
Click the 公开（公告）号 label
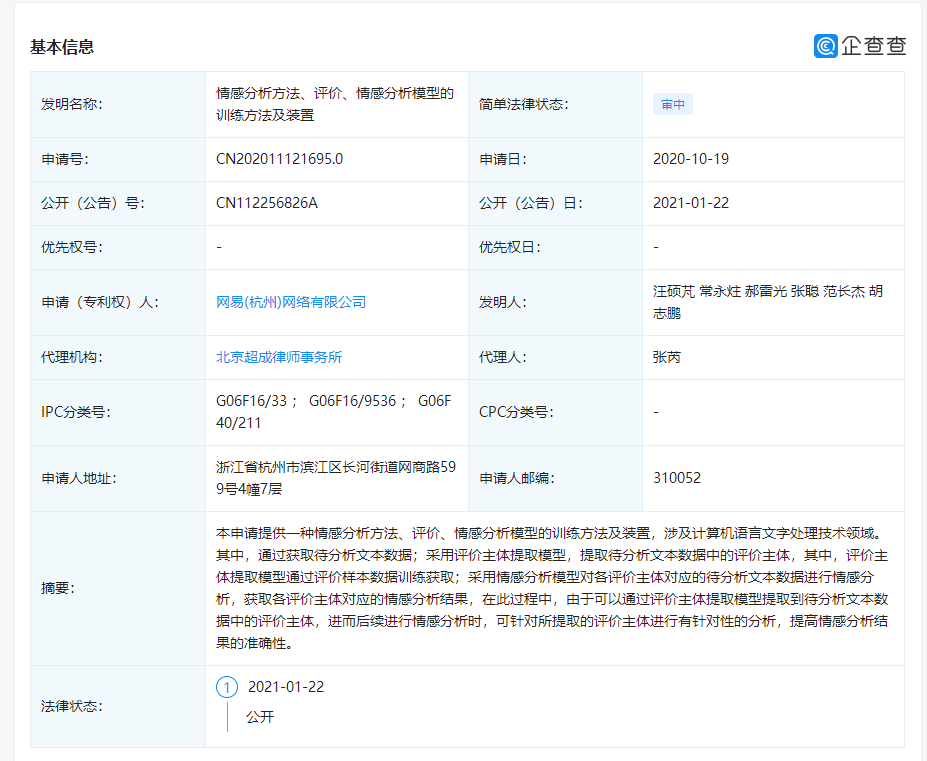pos(93,203)
